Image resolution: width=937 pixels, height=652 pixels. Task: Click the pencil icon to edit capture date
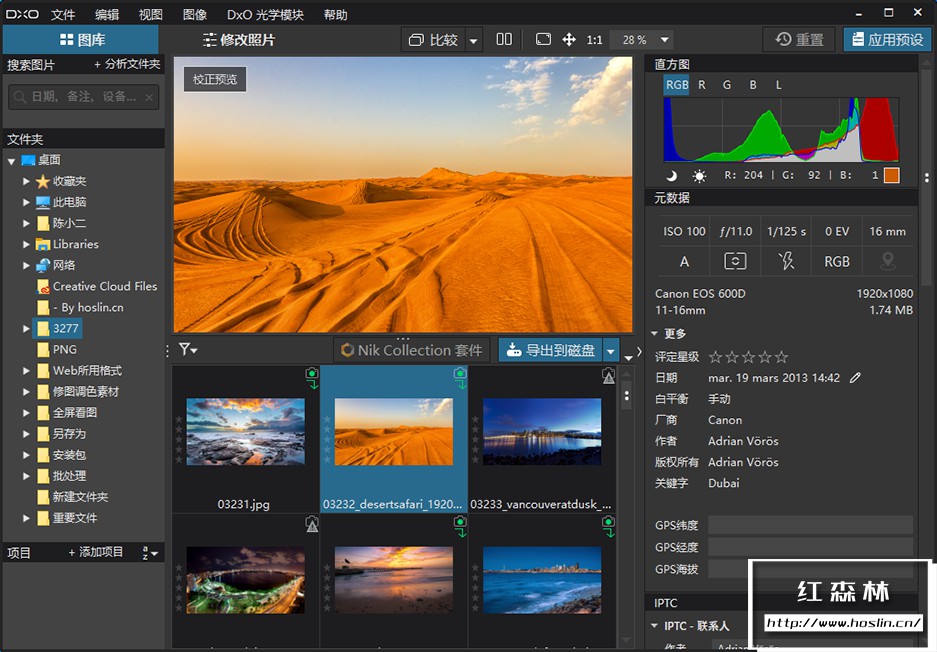click(x=855, y=378)
